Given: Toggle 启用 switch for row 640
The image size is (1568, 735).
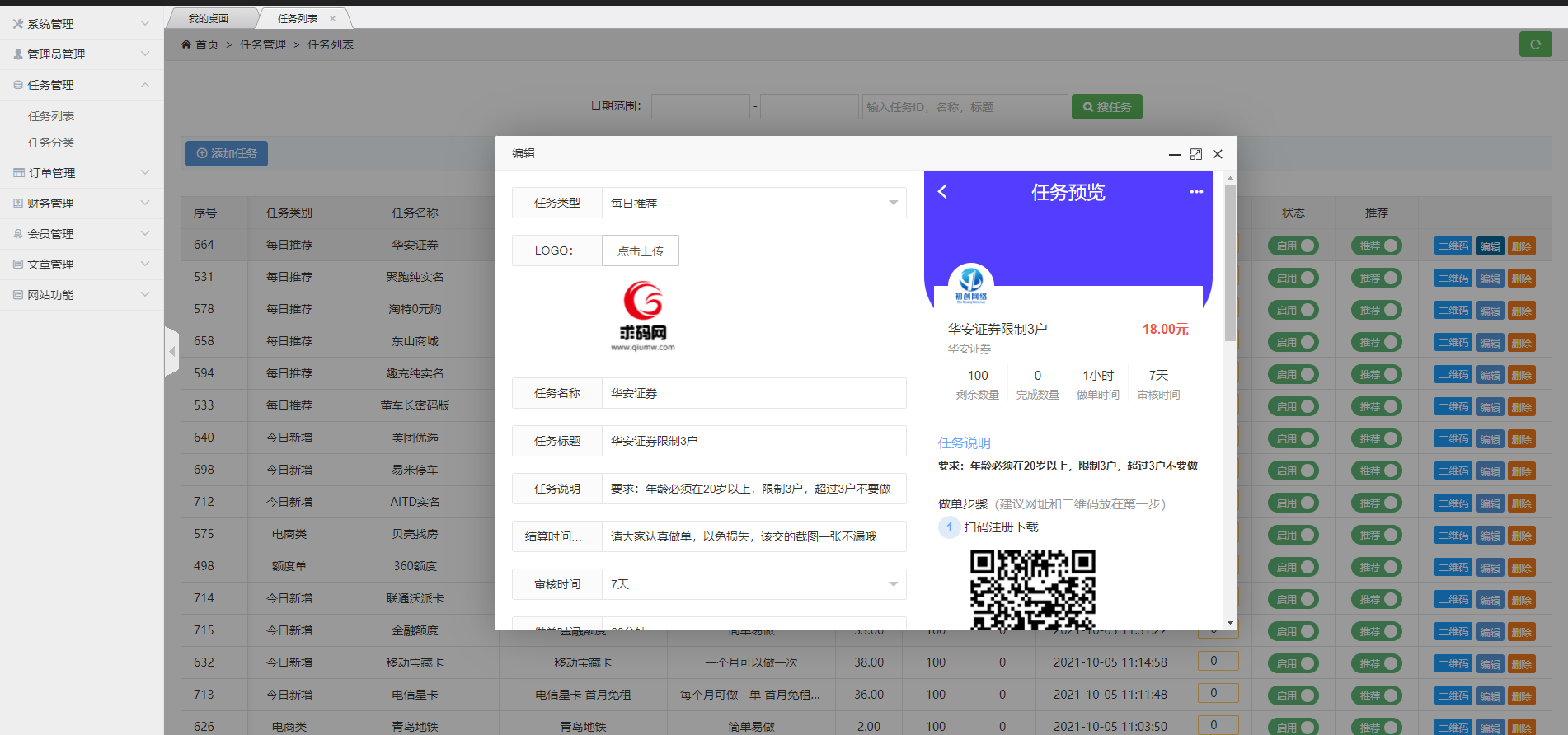Looking at the screenshot, I should tap(1293, 438).
